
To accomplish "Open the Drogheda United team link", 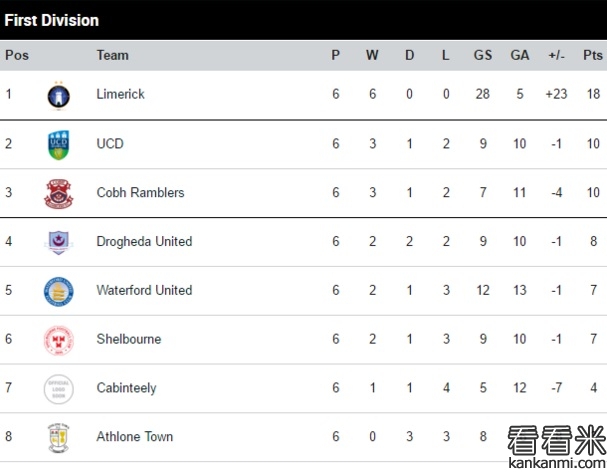I will pos(144,241).
